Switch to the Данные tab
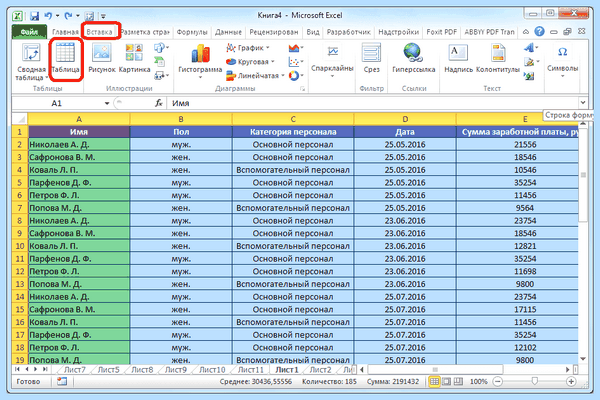 228,32
